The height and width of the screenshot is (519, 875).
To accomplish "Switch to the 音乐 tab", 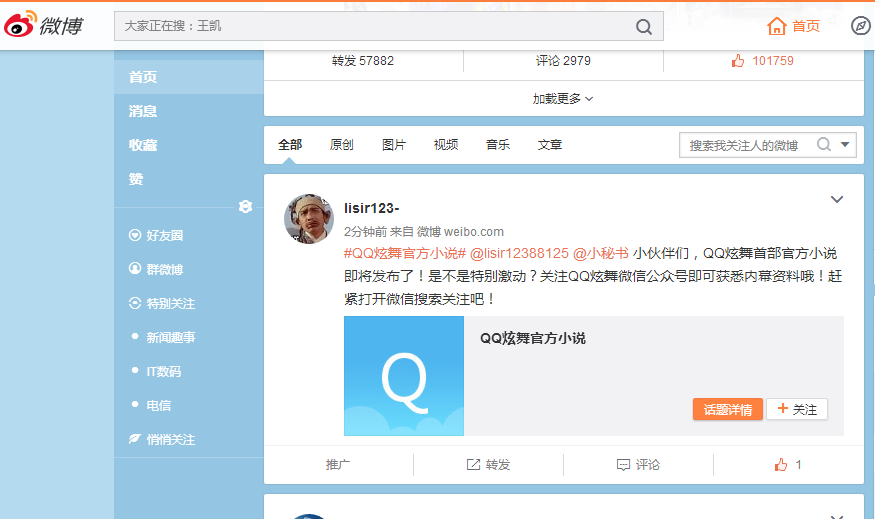I will pyautogui.click(x=498, y=145).
